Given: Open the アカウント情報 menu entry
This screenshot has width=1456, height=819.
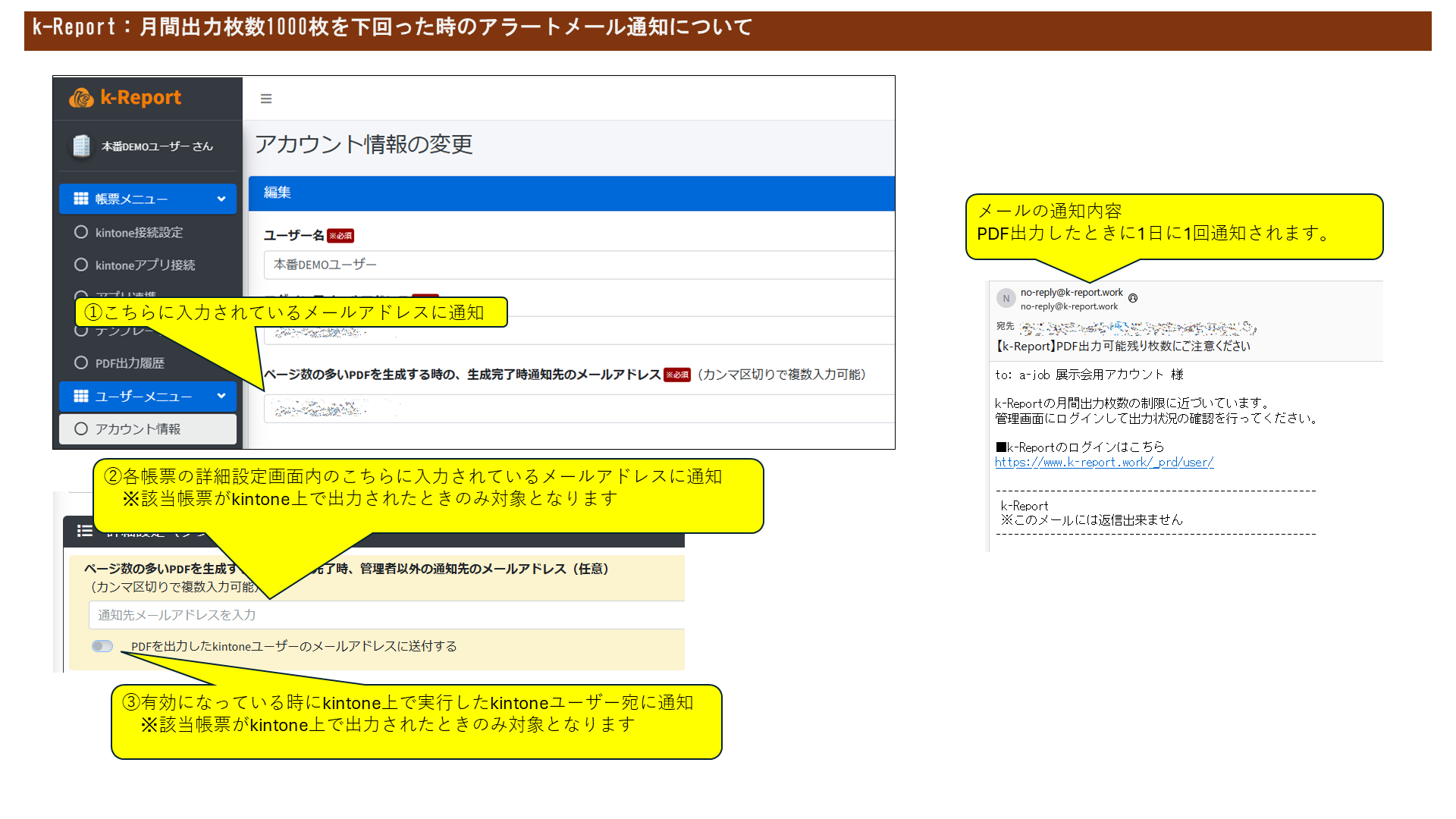Looking at the screenshot, I should pyautogui.click(x=138, y=428).
